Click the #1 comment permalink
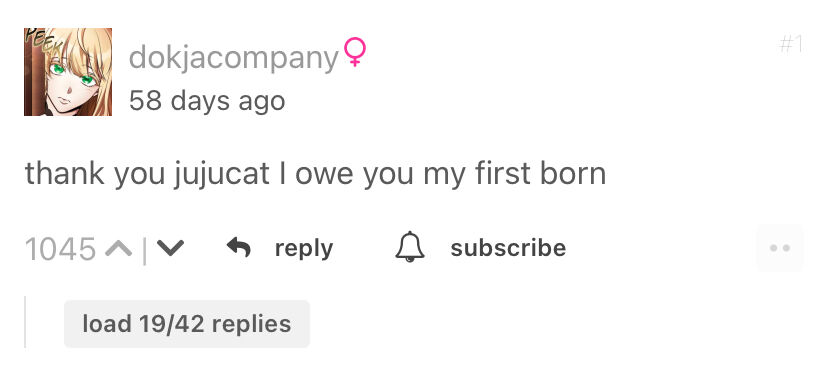This screenshot has height=380, width=828. (791, 44)
